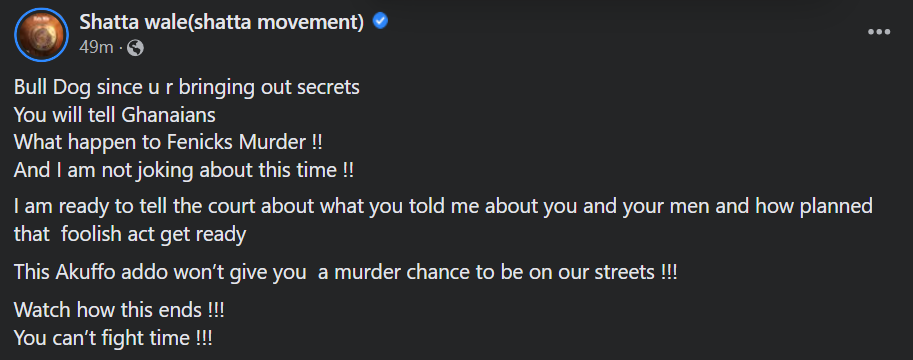Click the 'And I am not joking' line
The width and height of the screenshot is (913, 360).
click(x=184, y=171)
